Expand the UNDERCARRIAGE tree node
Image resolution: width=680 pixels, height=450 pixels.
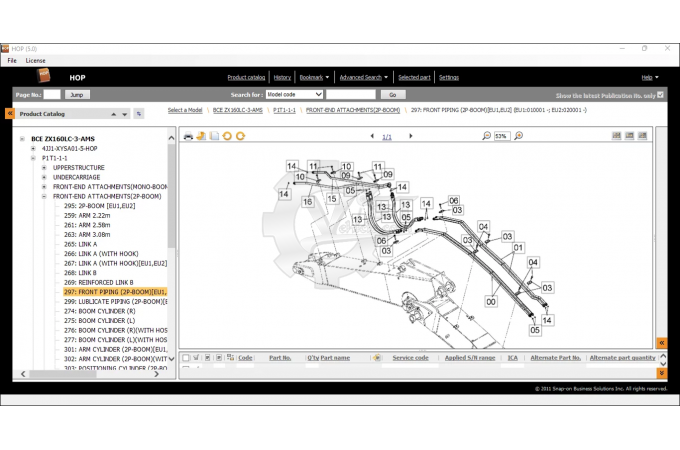(x=44, y=177)
